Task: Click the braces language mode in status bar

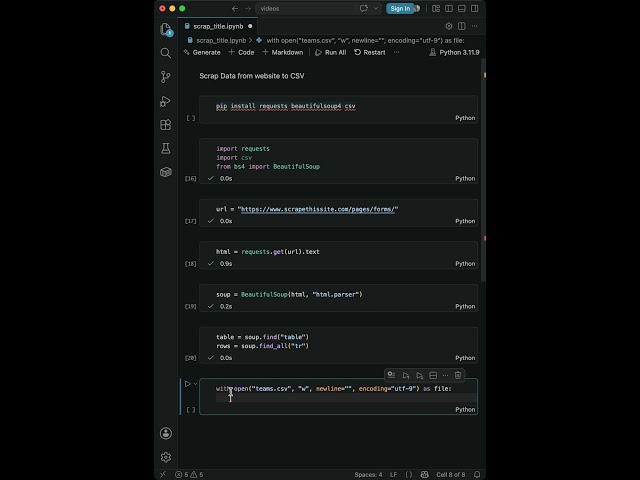Action: click(409, 474)
